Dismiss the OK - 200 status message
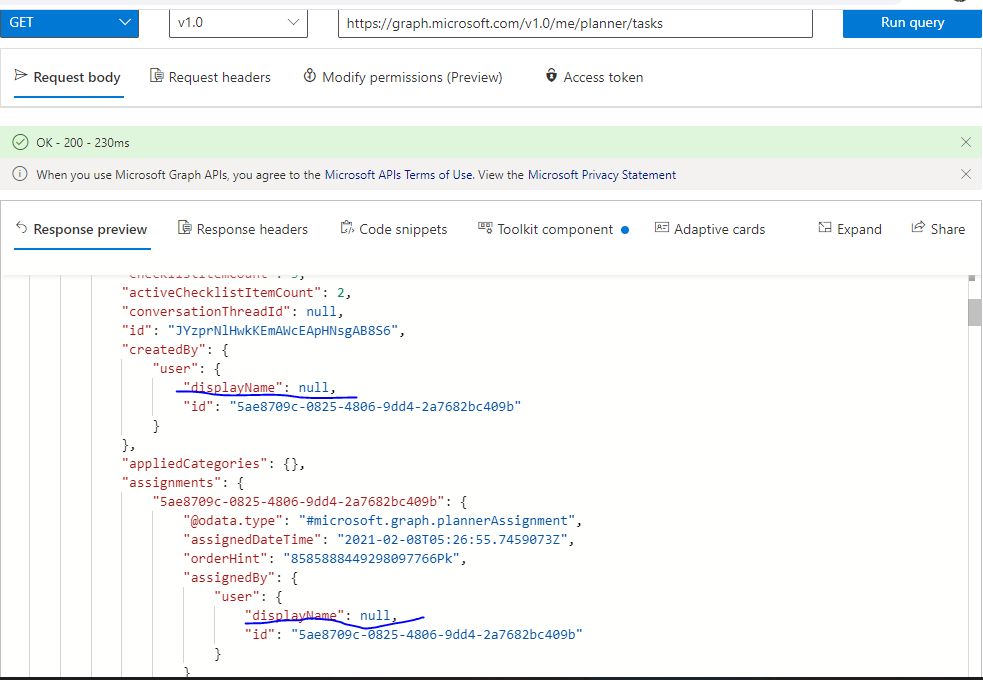This screenshot has width=983, height=680. 965,142
